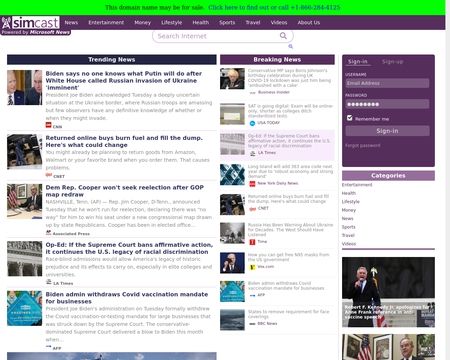Select Sports in Categories list
This screenshot has height=360, width=450.
(349, 227)
